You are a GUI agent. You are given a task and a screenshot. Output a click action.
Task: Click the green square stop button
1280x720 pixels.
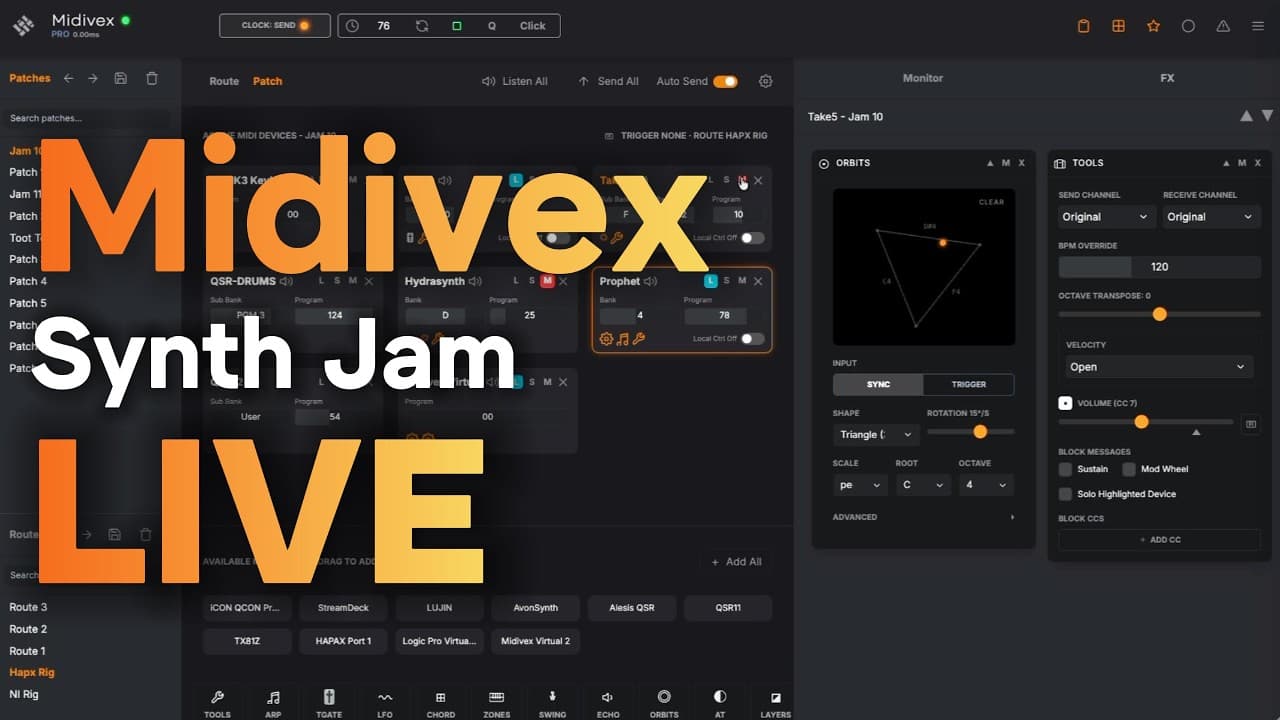(x=457, y=26)
